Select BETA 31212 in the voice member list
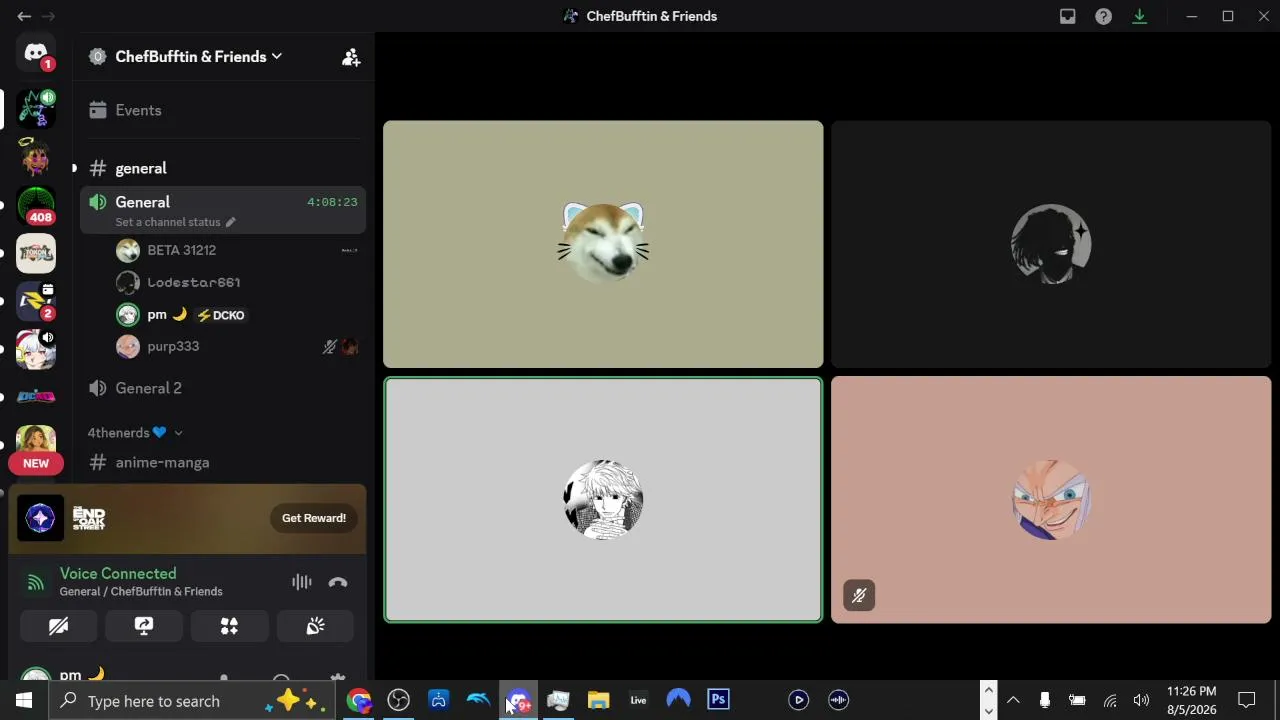 point(236,250)
